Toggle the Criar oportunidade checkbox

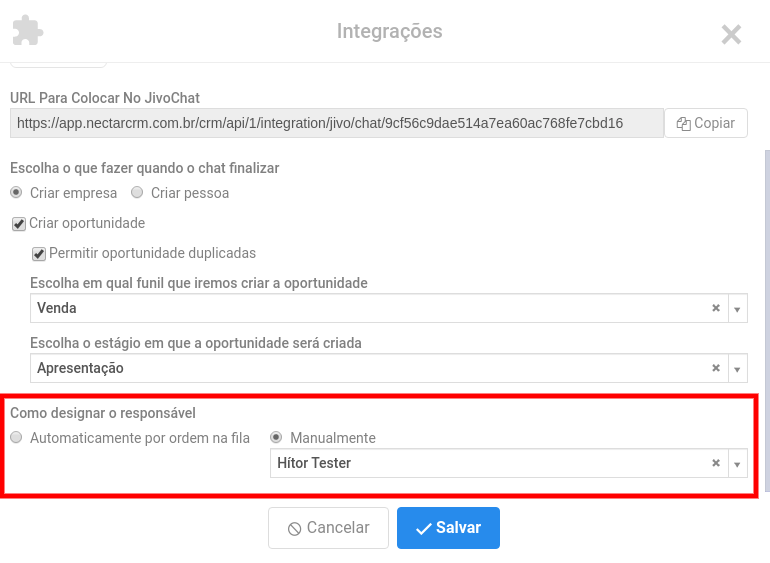coord(19,224)
